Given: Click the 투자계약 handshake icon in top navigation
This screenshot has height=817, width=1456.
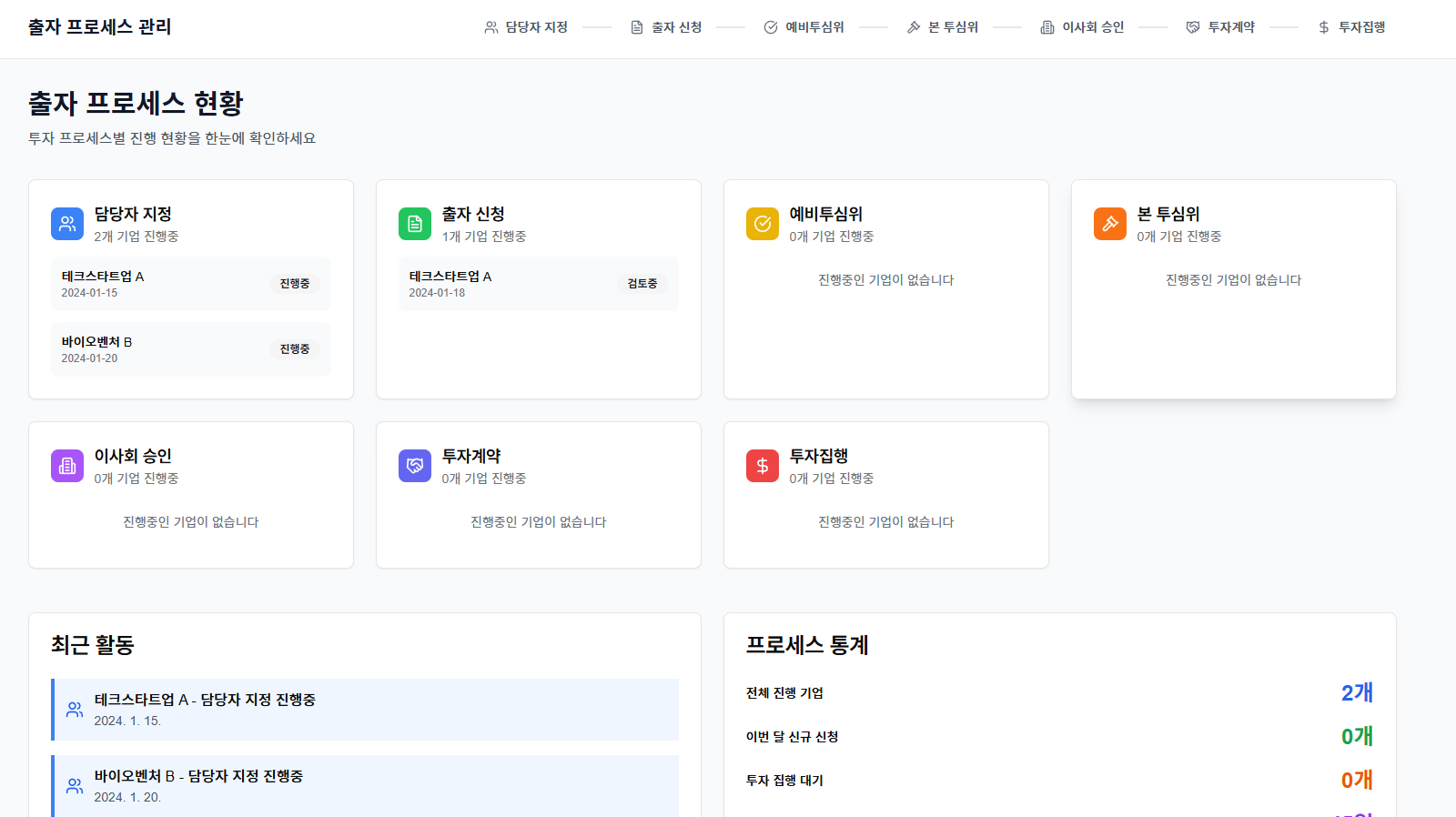Looking at the screenshot, I should tap(1193, 27).
